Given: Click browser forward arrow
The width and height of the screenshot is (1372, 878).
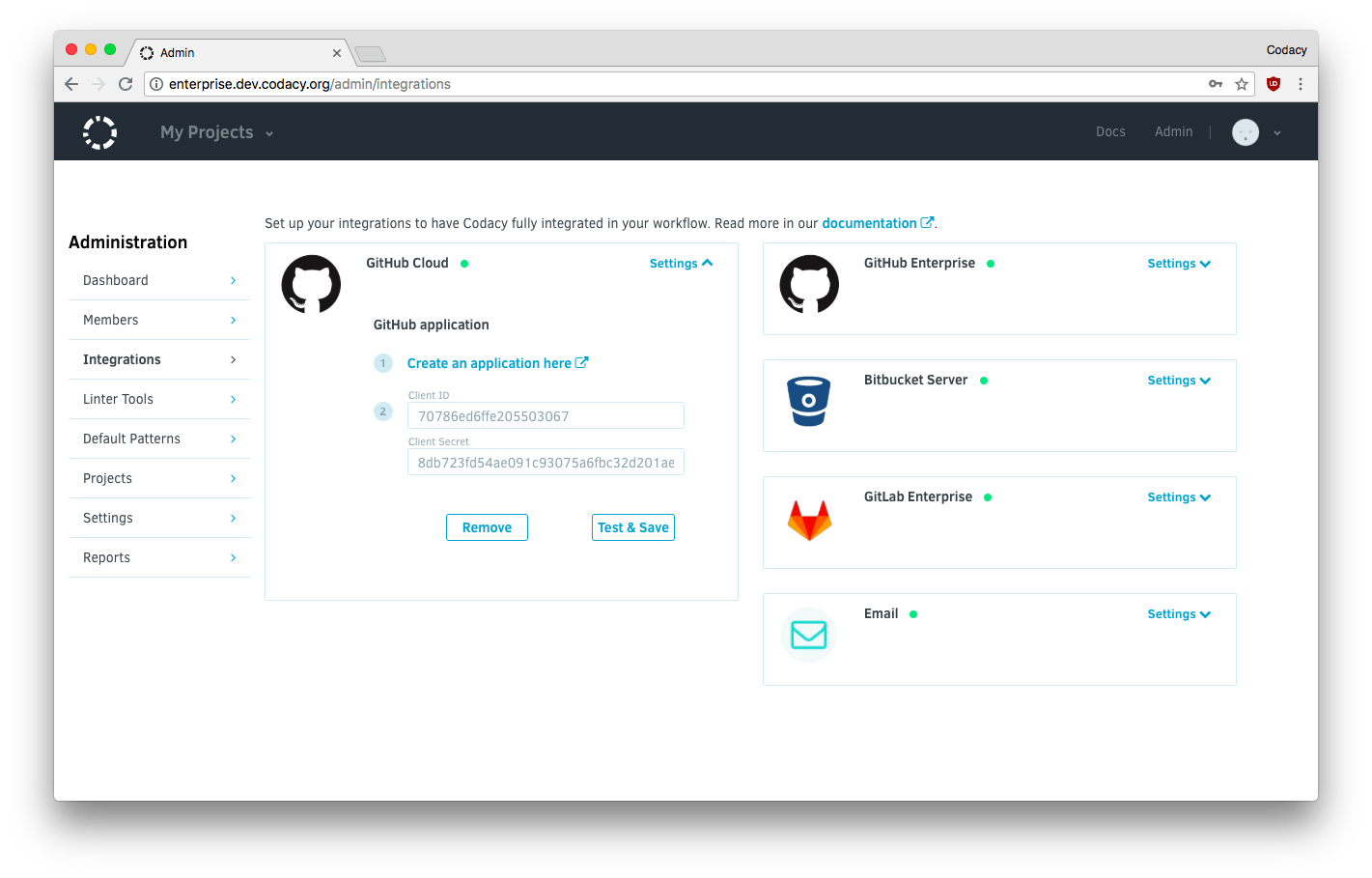Looking at the screenshot, I should pos(98,84).
